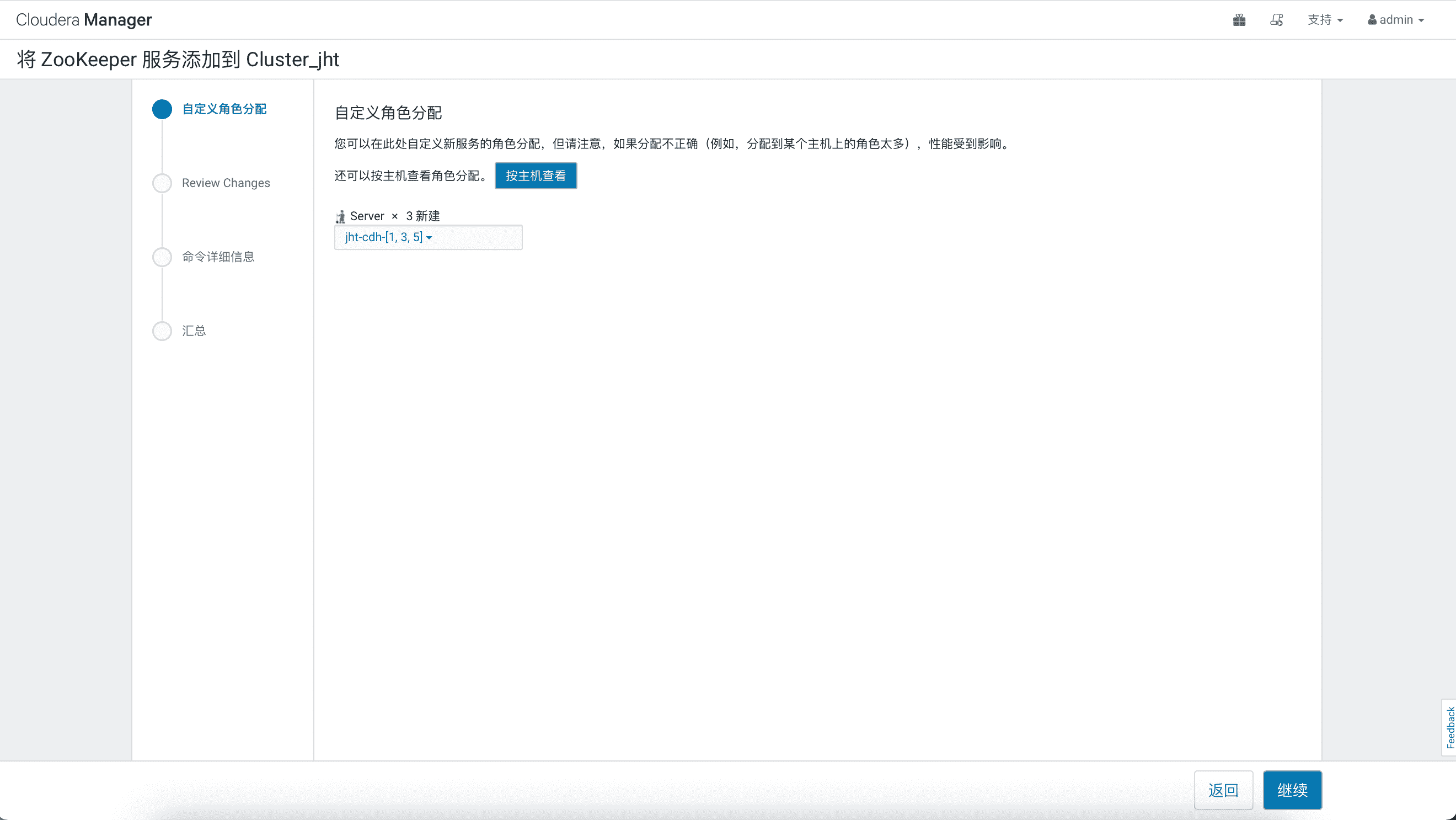
Task: Select the 自定义角色分配 wizard step
Action: (x=224, y=109)
